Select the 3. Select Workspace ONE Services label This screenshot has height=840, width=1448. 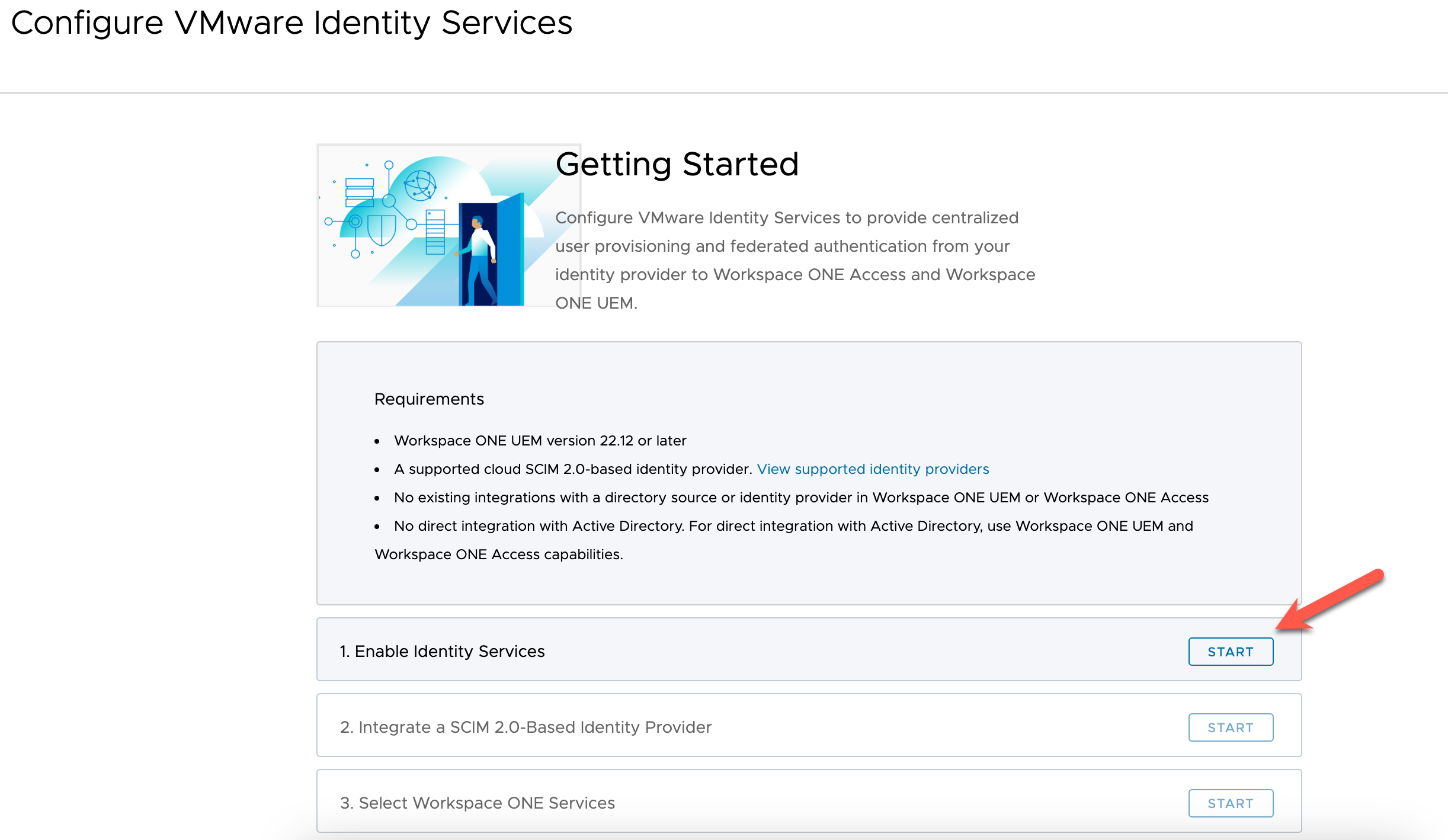coord(478,803)
